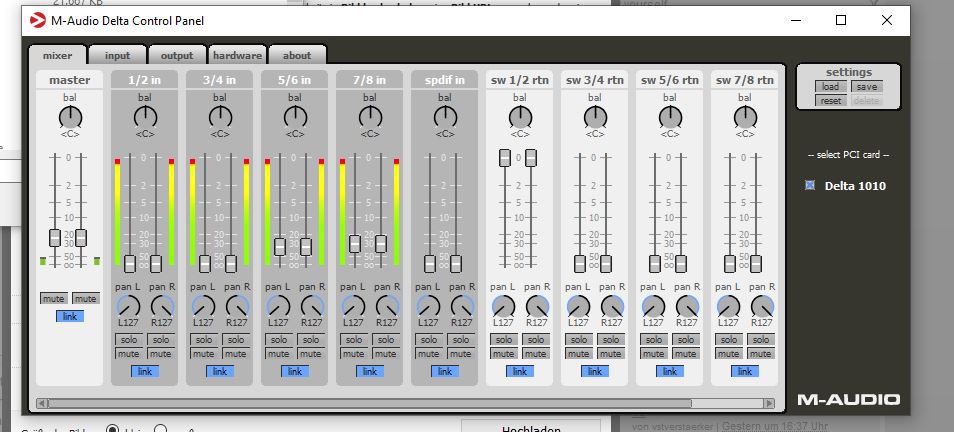Viewport: 954px width, 432px height.
Task: Toggle link on the sw 3/4 rtn channel
Action: click(x=594, y=371)
